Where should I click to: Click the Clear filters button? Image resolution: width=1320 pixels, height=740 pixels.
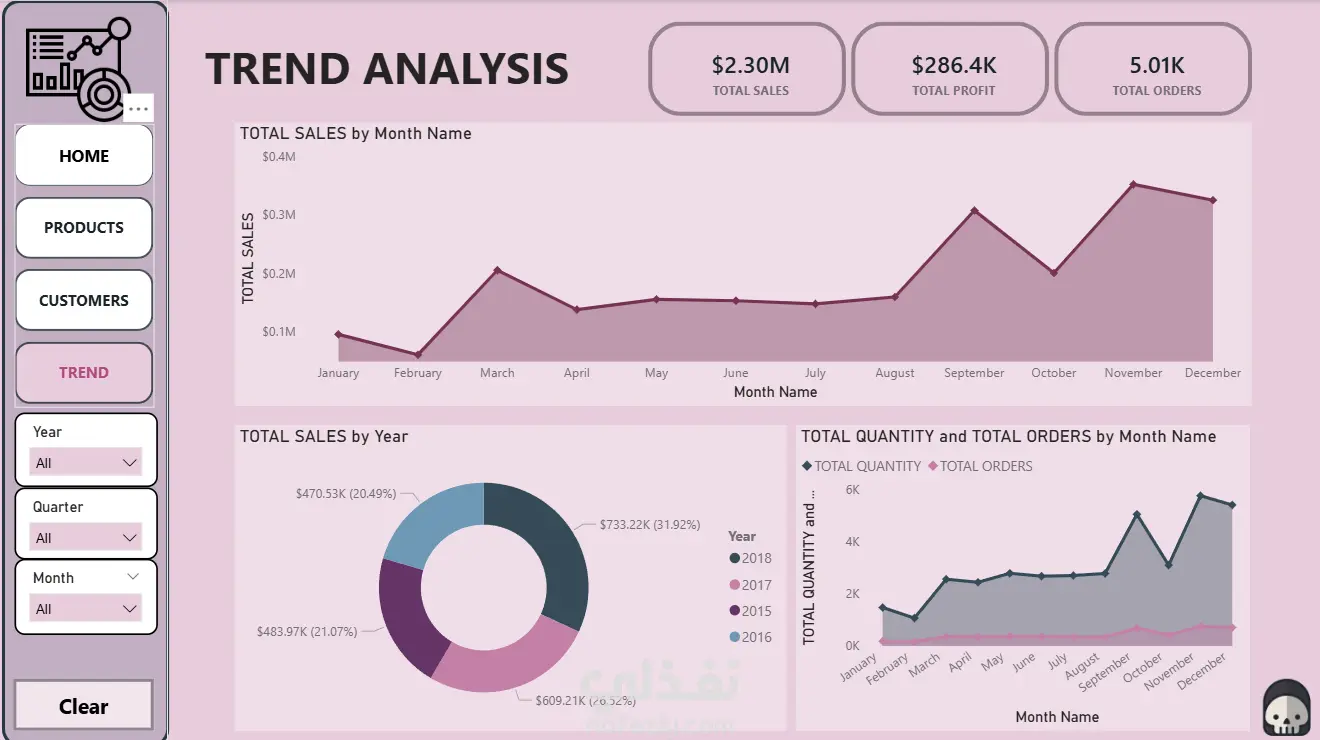pyautogui.click(x=84, y=706)
